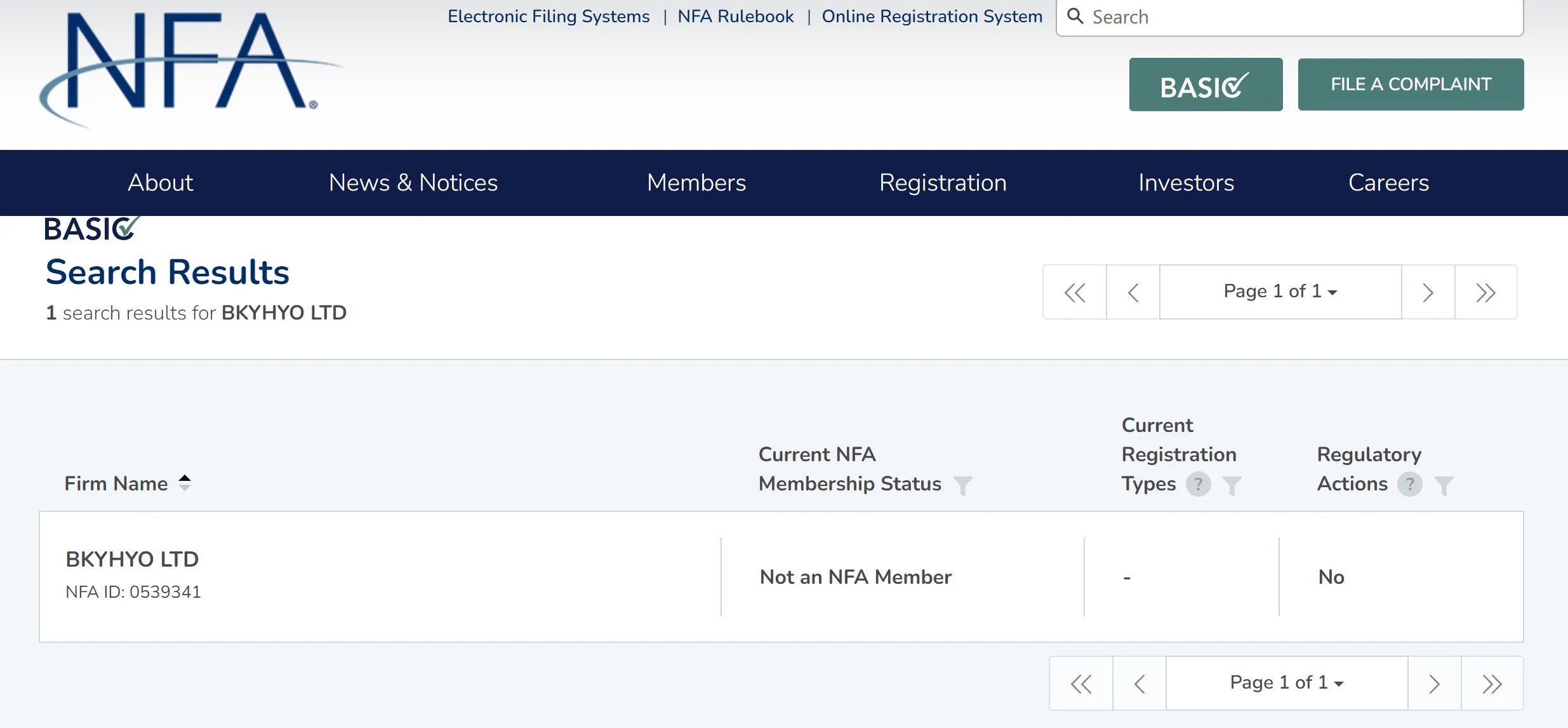This screenshot has width=1568, height=728.
Task: Open the Members menu
Action: tap(696, 183)
